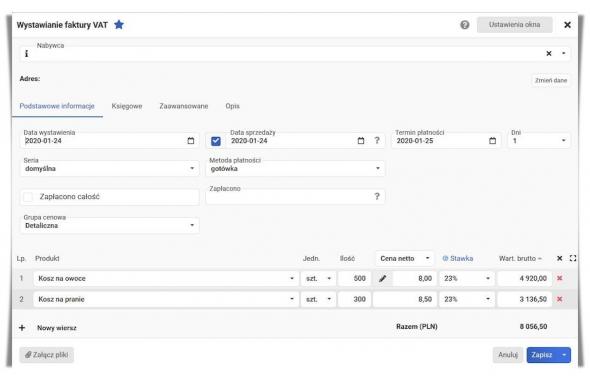Screen dimensions: 590x382
Task: Click the blue favorite star icon
Action: coord(119,25)
